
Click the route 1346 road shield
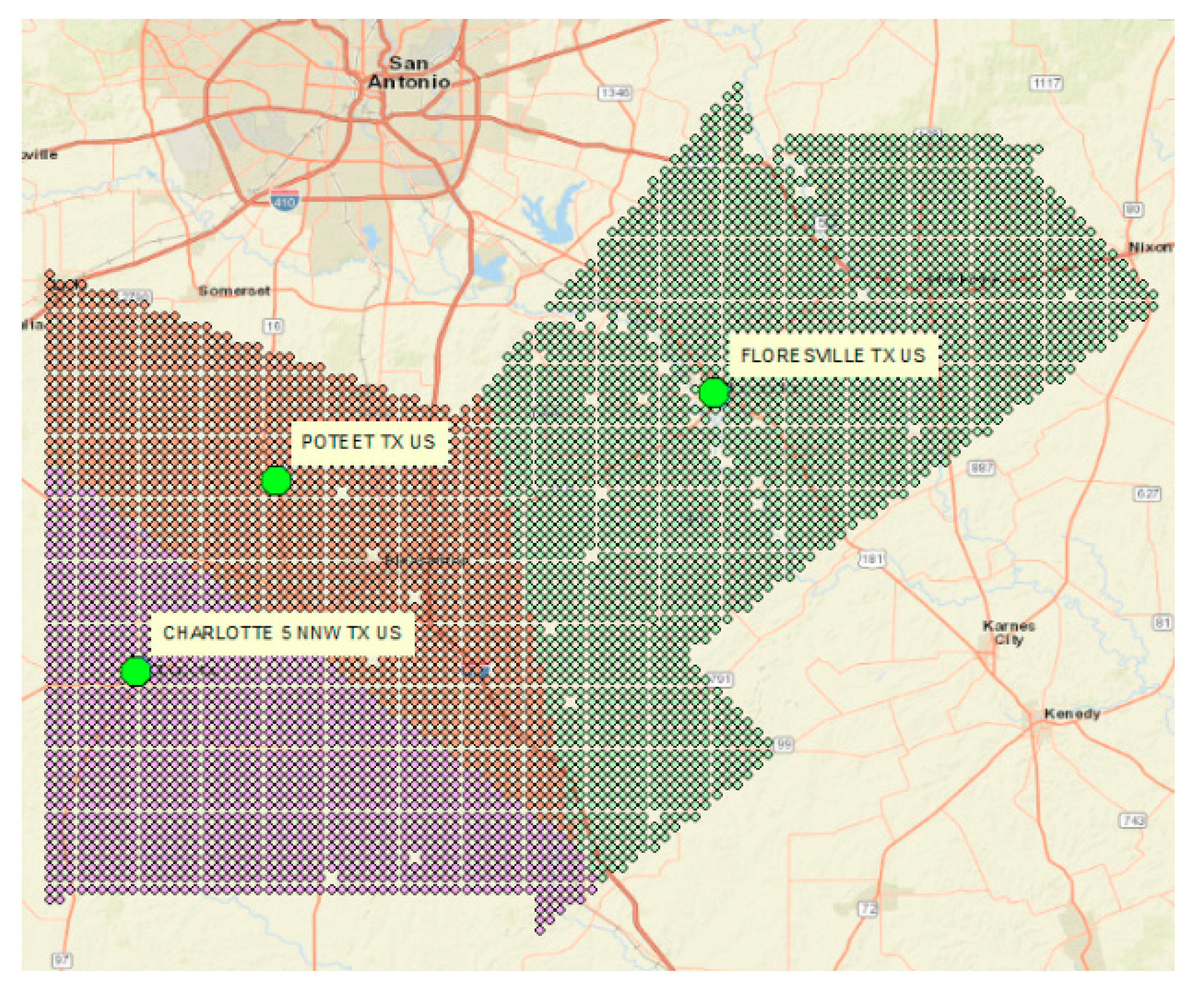click(615, 93)
